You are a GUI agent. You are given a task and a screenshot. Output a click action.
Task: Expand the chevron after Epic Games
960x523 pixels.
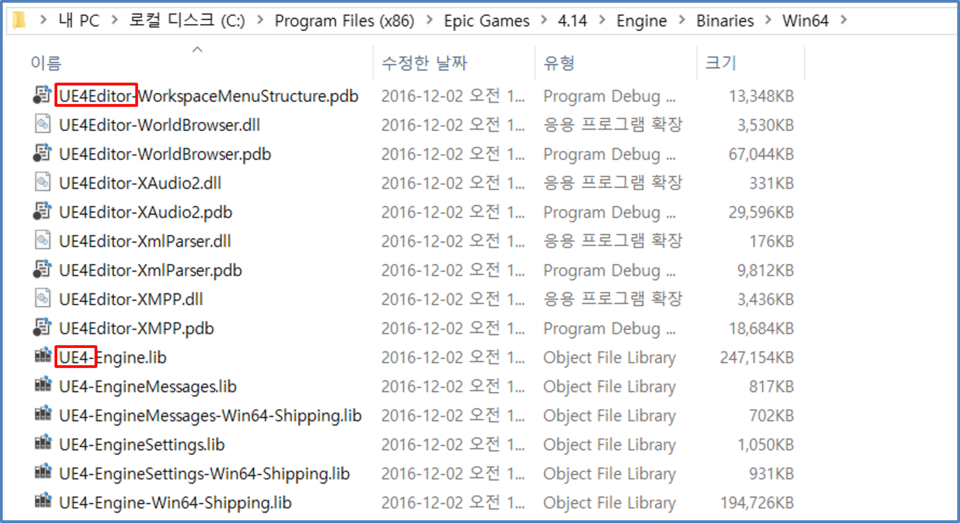coord(544,20)
